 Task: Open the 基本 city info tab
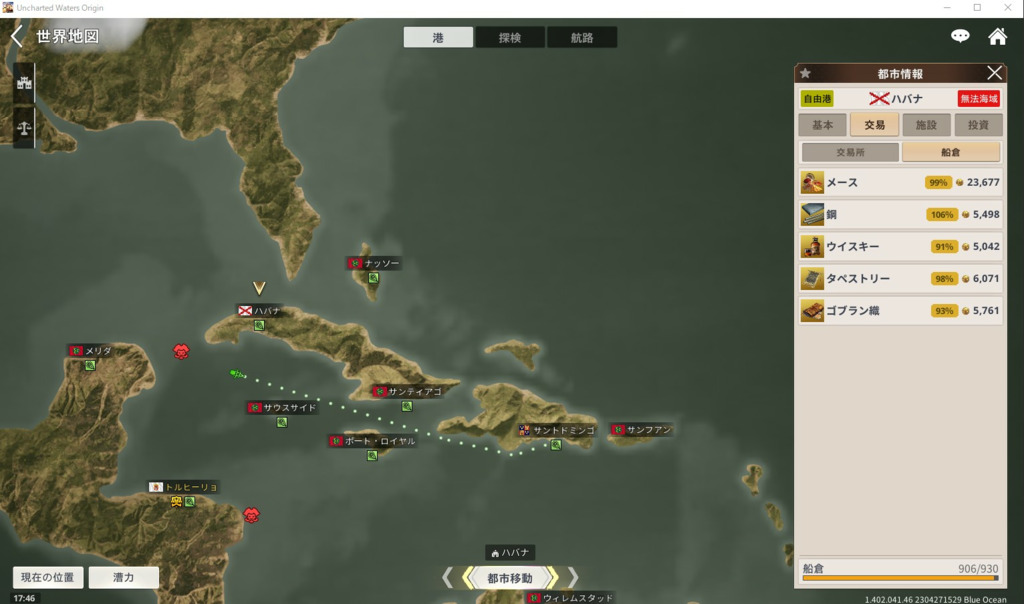822,125
